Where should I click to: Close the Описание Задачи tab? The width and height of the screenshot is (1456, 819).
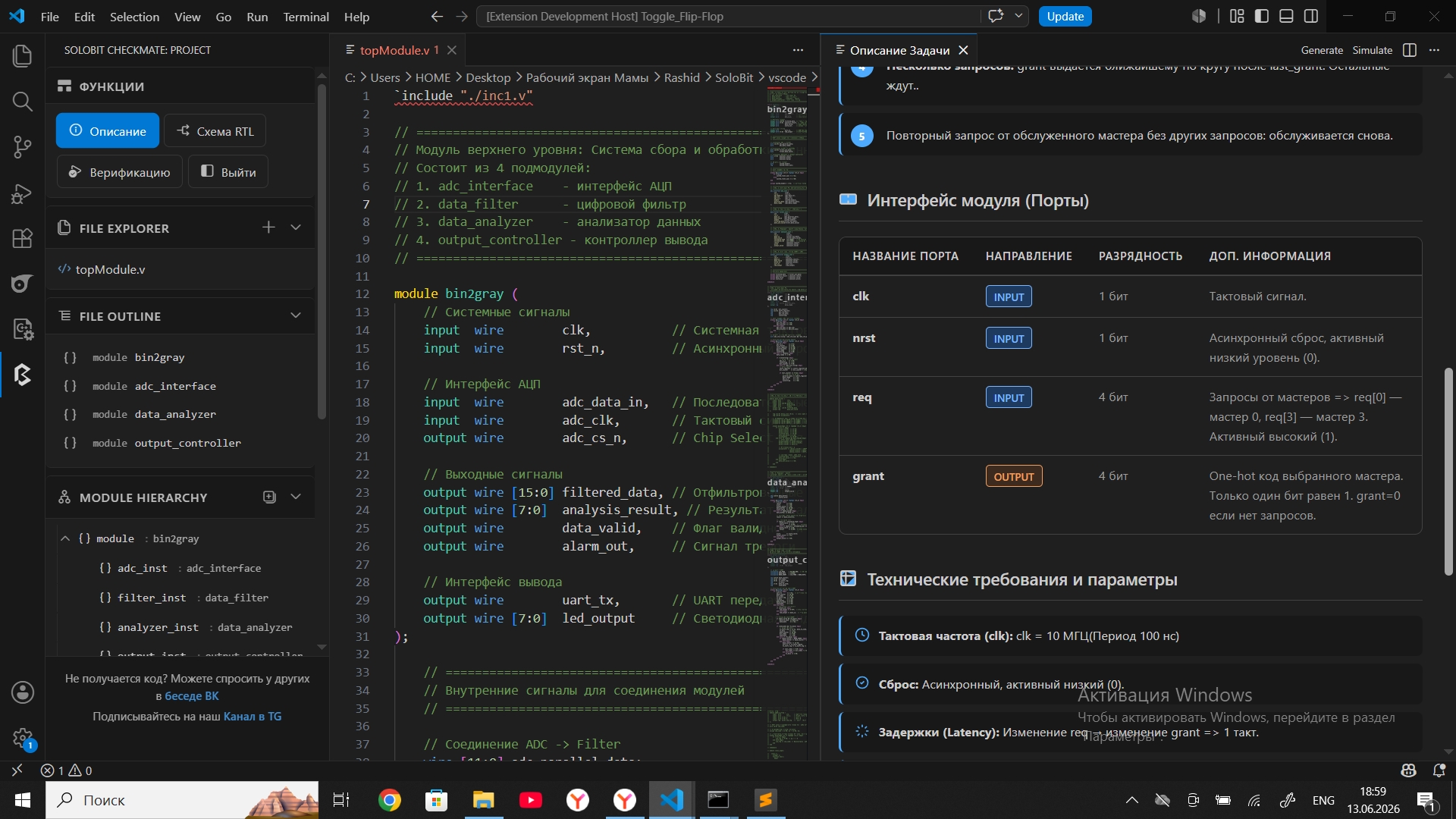click(x=963, y=50)
